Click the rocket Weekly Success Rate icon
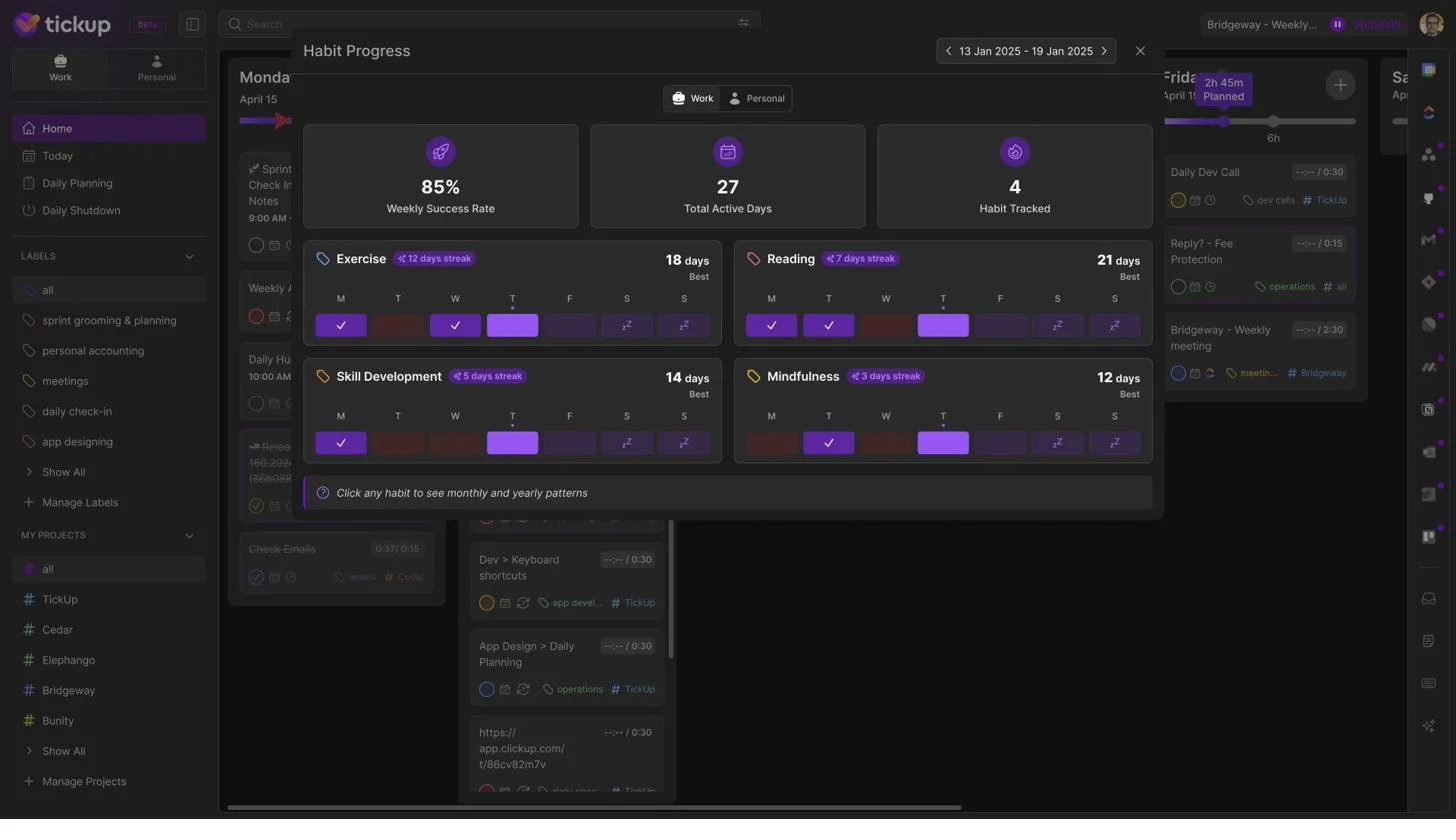The height and width of the screenshot is (840, 1456). [440, 152]
